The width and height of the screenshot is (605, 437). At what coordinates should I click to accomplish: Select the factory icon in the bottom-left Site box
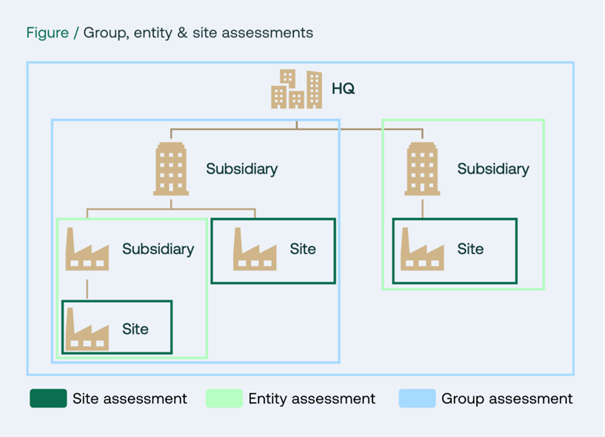pyautogui.click(x=87, y=329)
